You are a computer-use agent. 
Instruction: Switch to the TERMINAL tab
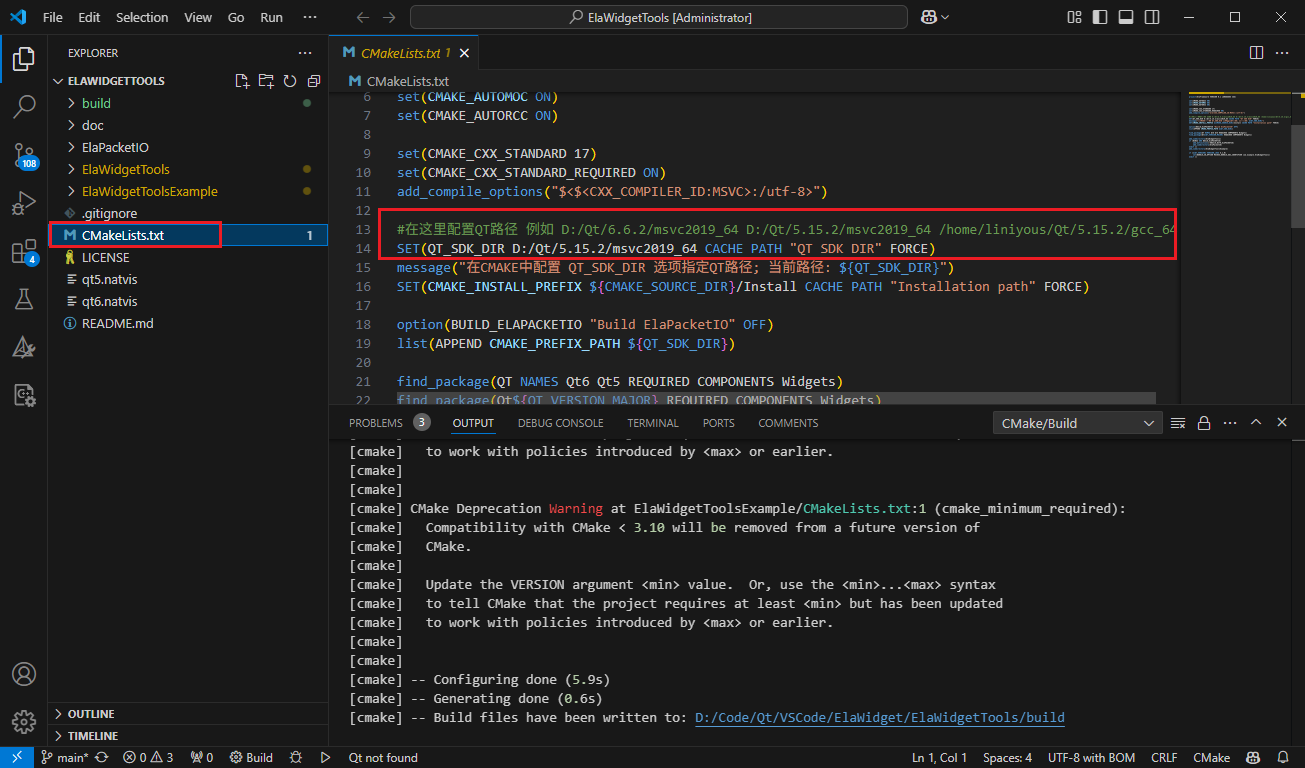tap(652, 423)
